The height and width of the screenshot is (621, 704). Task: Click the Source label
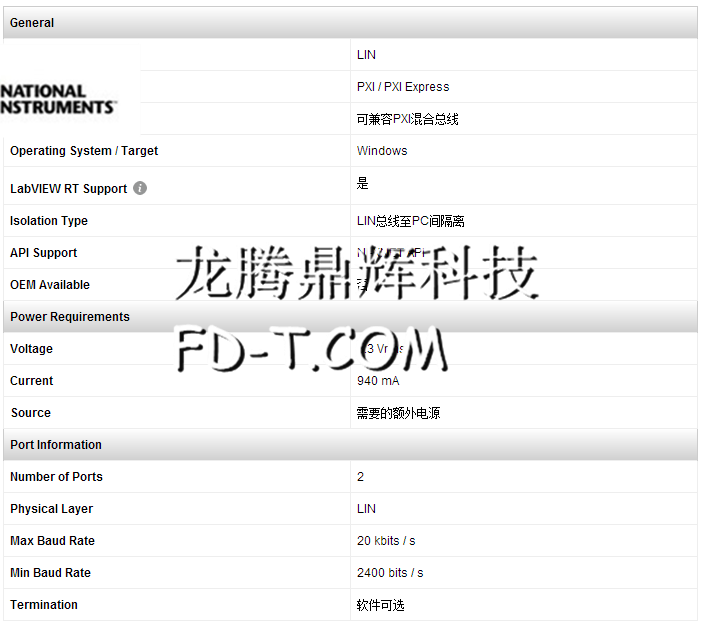pyautogui.click(x=31, y=413)
